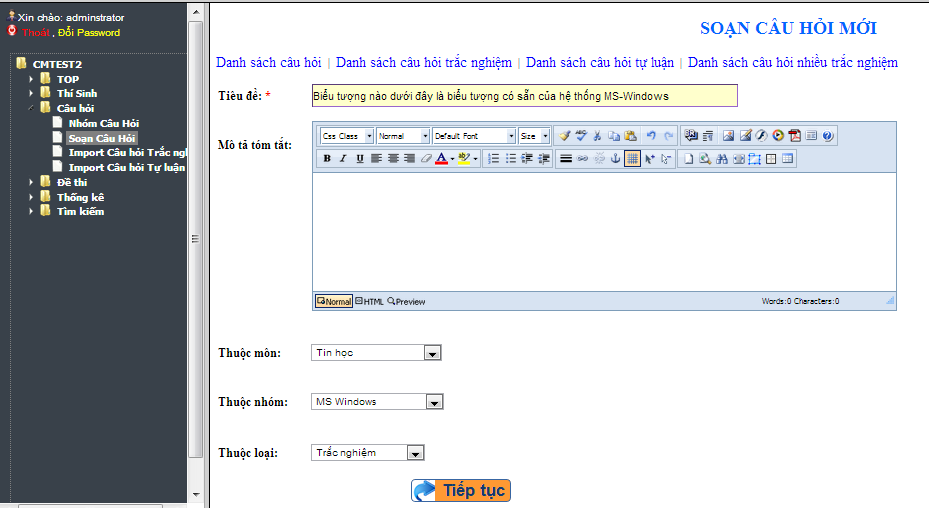Screen dimensions: 929x508
Task: Open the image editor pencil icon
Action: click(x=745, y=136)
